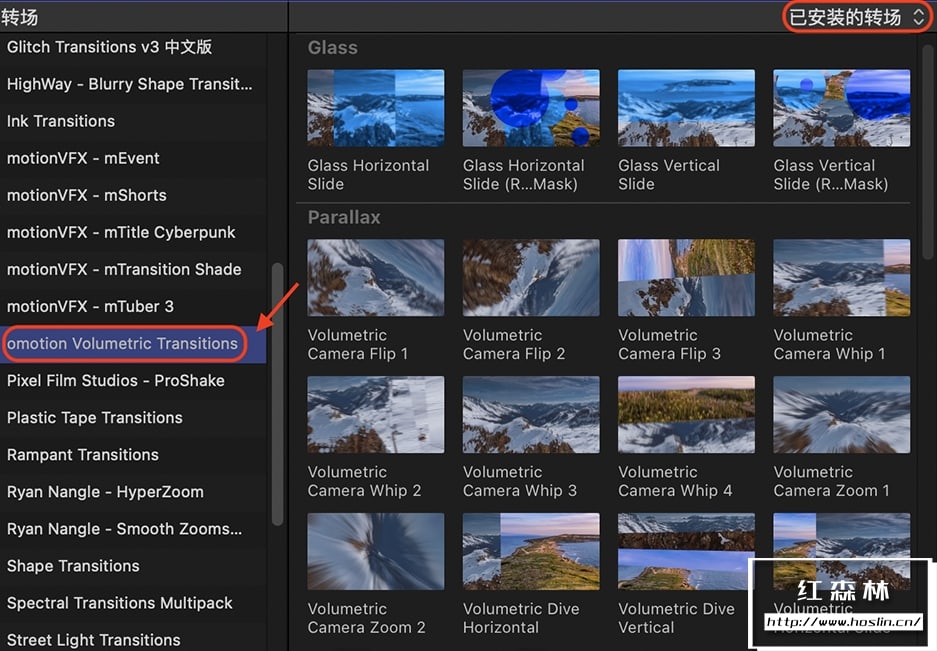
Task: Select Pixel Film Studios - ProShake category
Action: (x=133, y=381)
